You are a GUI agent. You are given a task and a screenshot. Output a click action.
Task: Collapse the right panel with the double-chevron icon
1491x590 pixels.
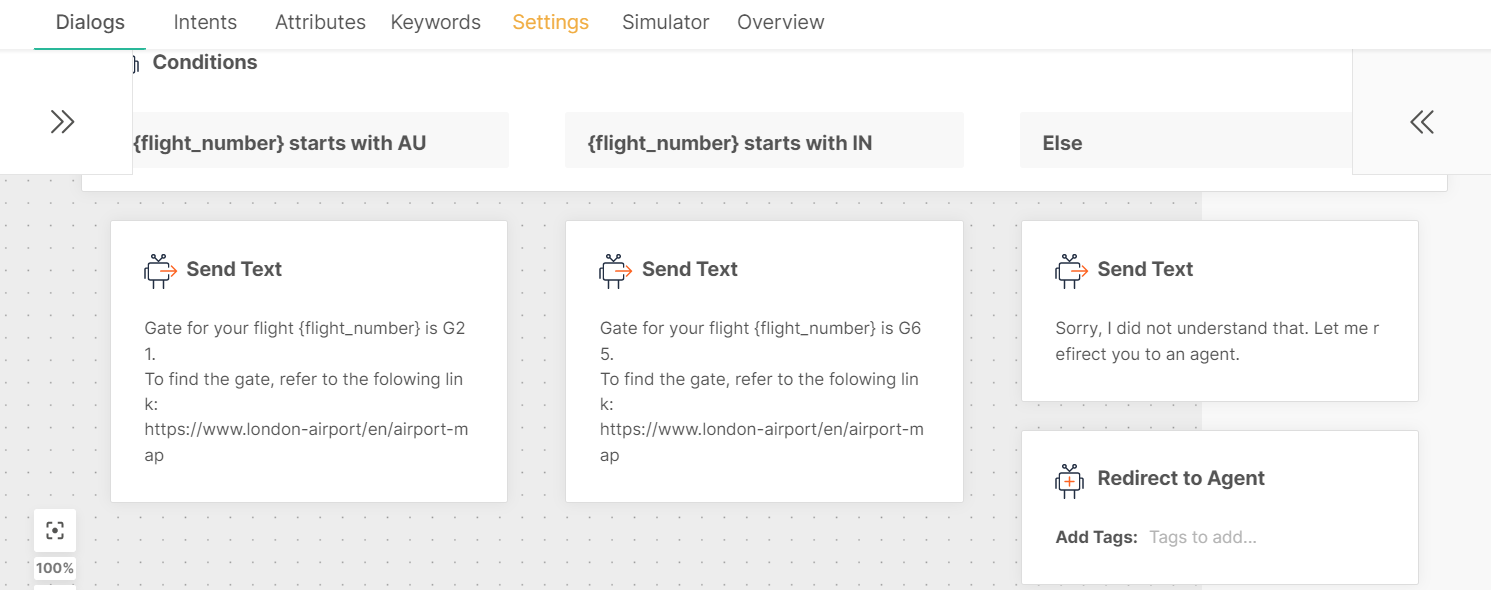click(1421, 121)
